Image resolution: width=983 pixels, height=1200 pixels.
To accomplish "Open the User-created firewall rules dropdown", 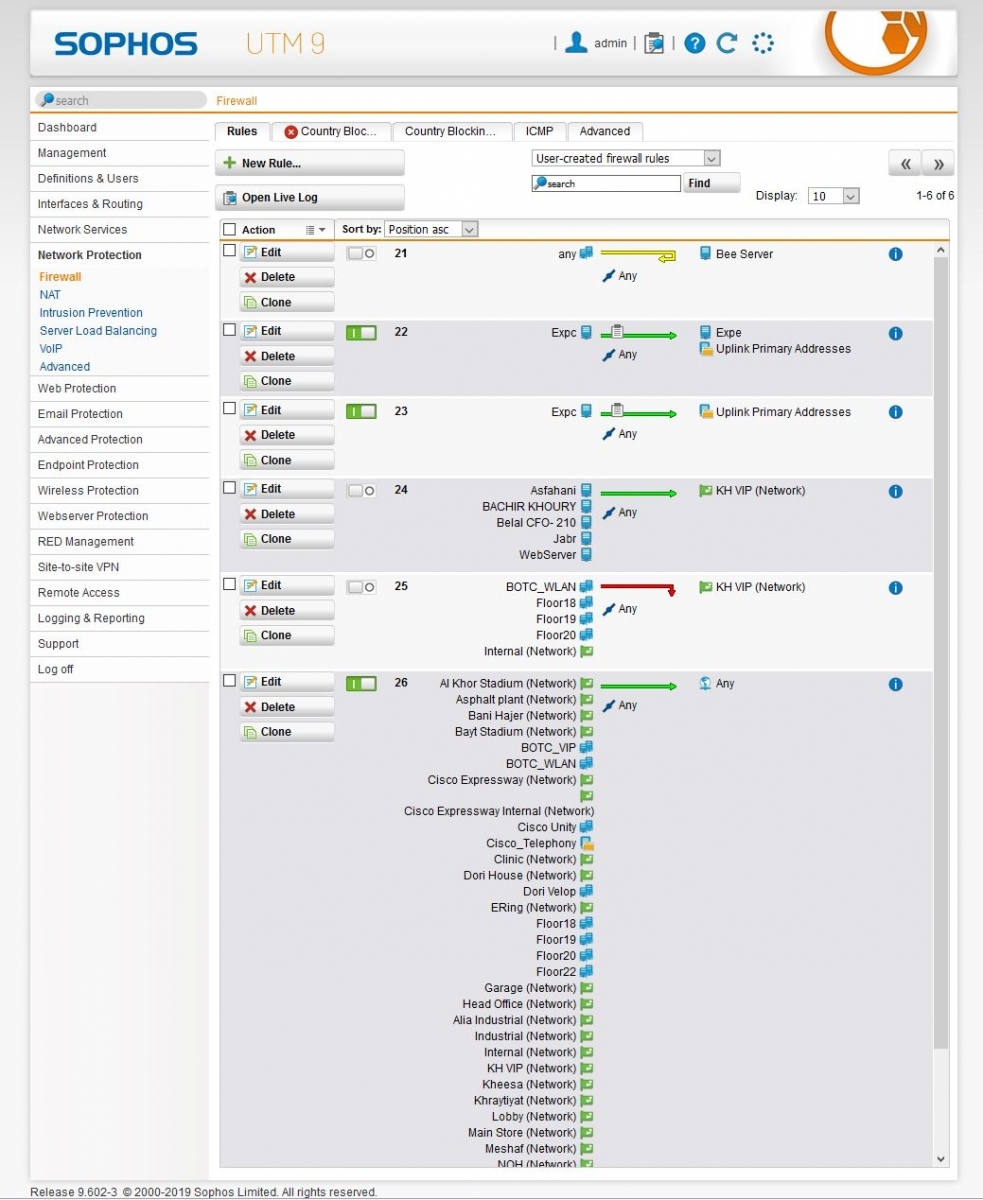I will tap(625, 158).
